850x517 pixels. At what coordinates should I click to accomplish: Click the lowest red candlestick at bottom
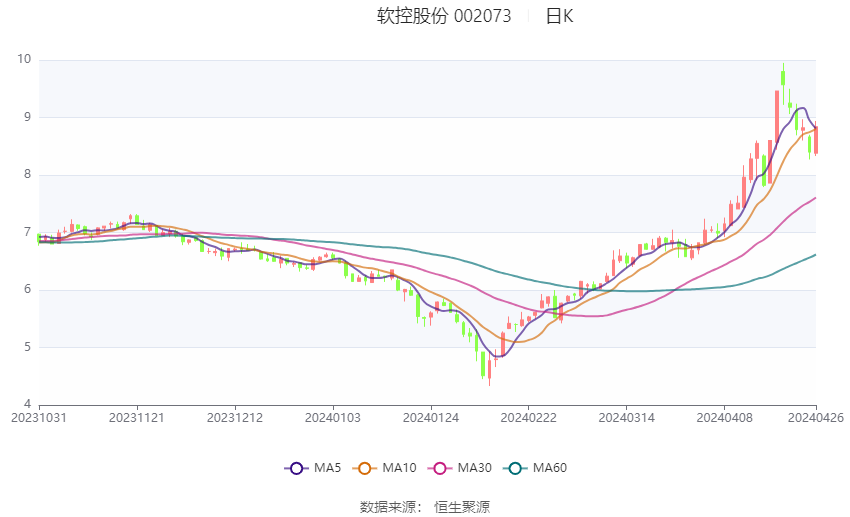click(x=490, y=371)
